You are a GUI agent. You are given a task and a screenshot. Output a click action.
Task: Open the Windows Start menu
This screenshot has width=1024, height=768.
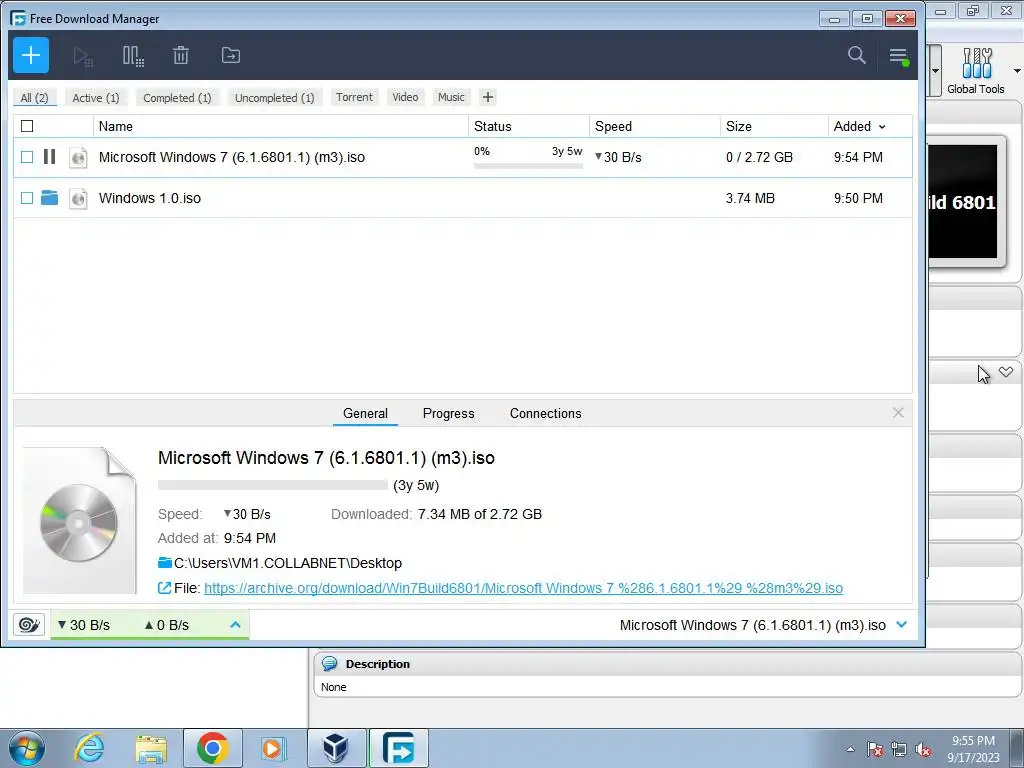pyautogui.click(x=26, y=748)
